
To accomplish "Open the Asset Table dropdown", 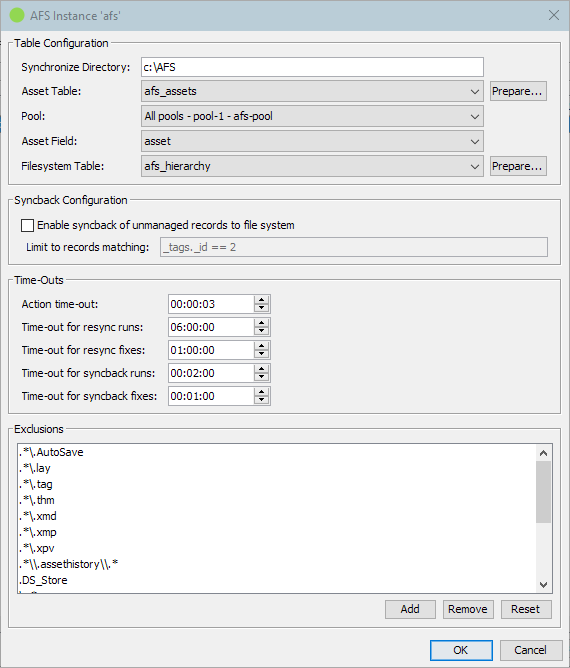I will 312,91.
